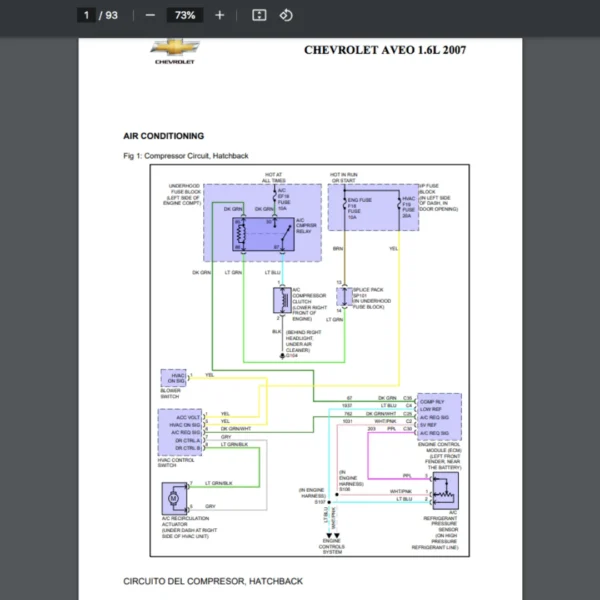The height and width of the screenshot is (600, 600).
Task: Click the A/C CMPRSR RELAY symbol
Action: coord(263,234)
